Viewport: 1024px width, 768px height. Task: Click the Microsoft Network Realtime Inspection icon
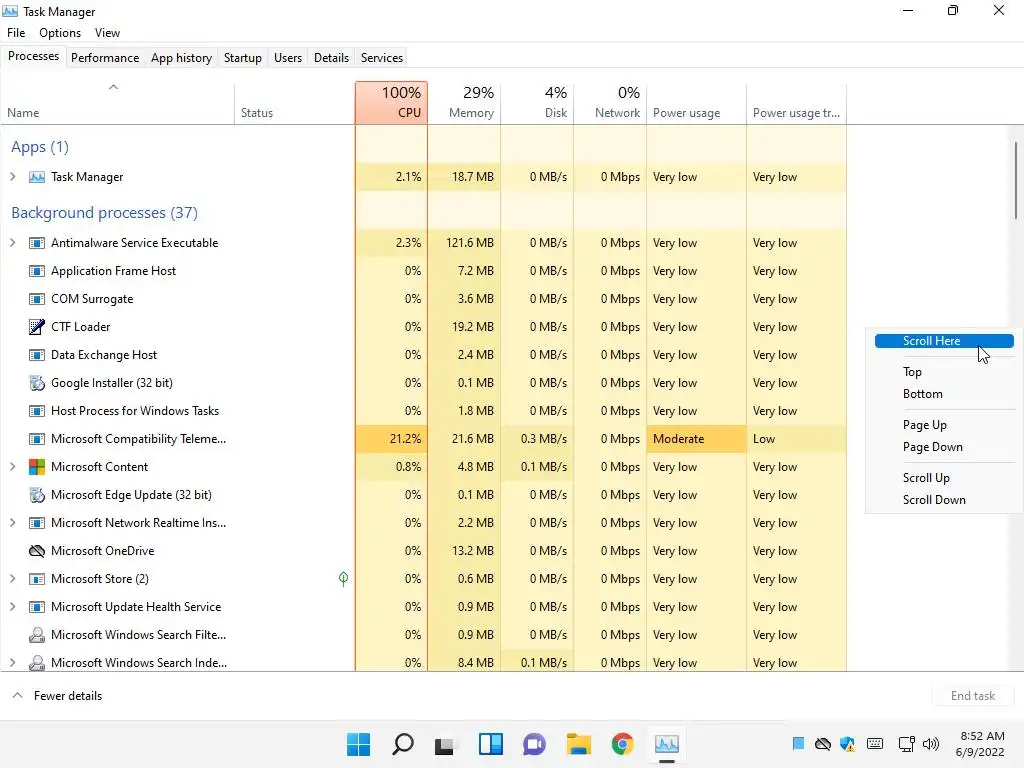tap(37, 523)
